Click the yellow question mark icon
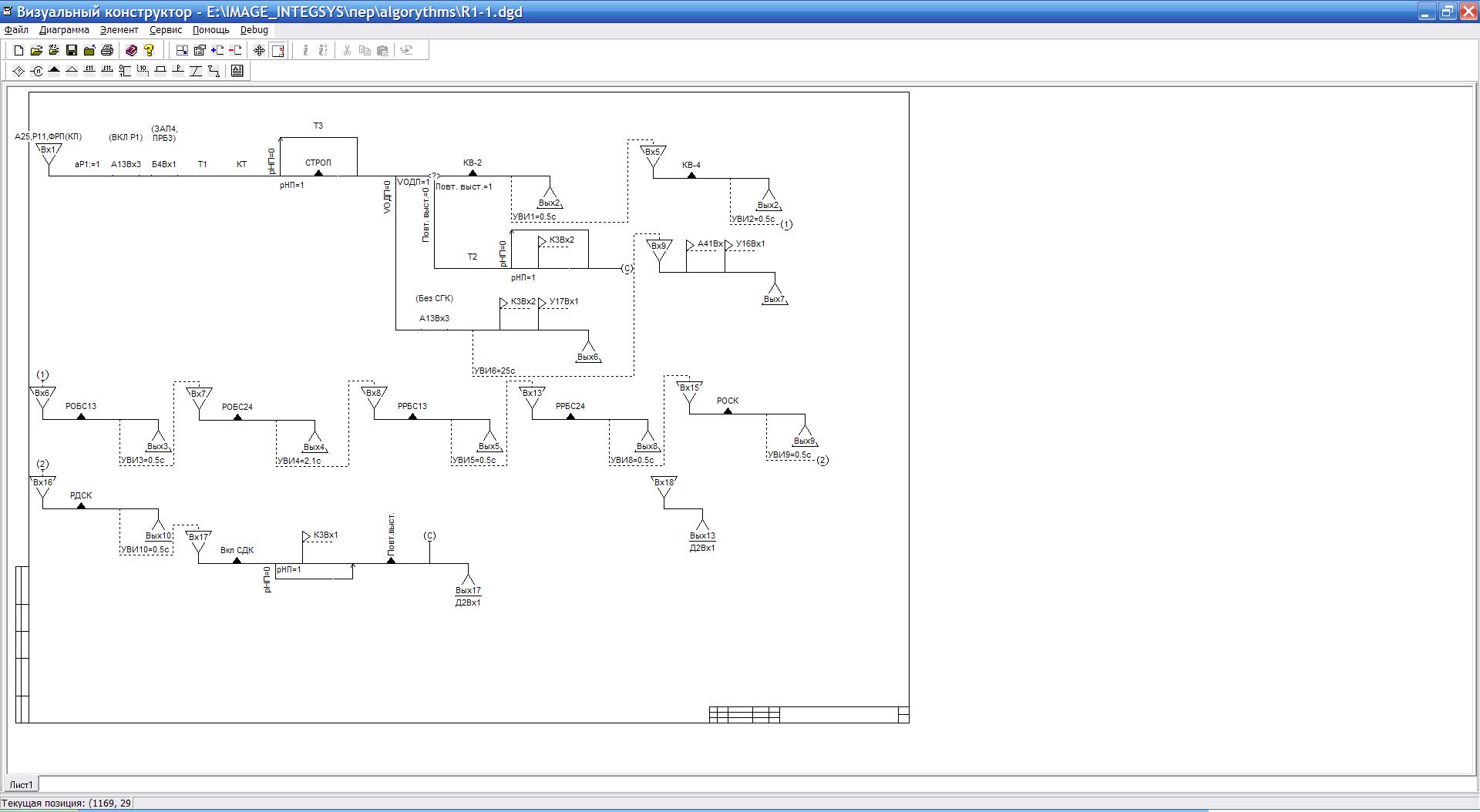Image resolution: width=1480 pixels, height=812 pixels. (149, 51)
